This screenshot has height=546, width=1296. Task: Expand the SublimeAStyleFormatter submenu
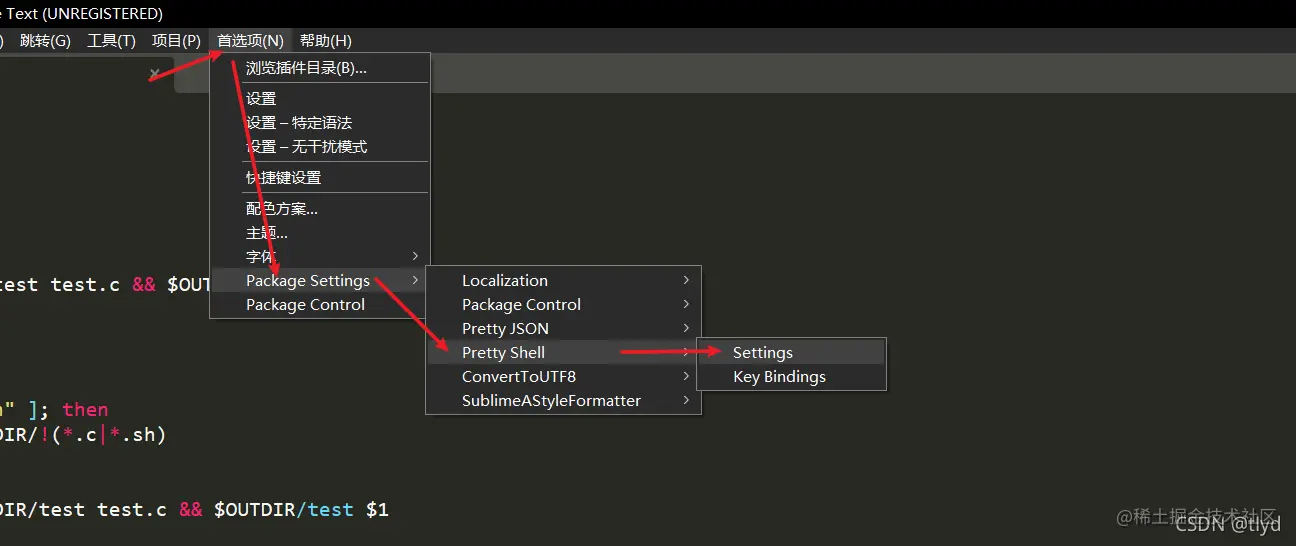(x=563, y=400)
